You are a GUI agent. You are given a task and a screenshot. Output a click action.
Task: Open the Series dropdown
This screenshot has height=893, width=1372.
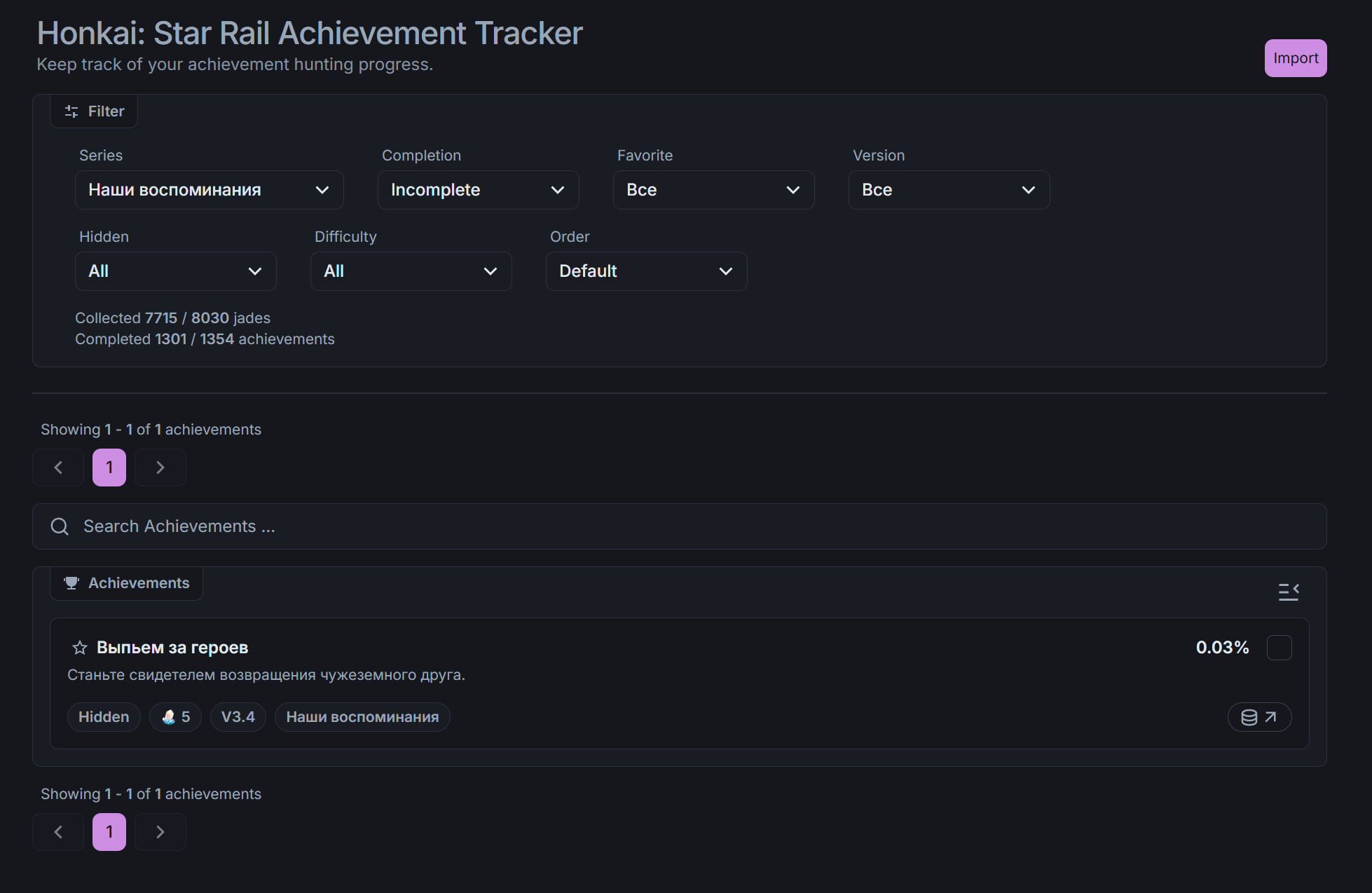[209, 190]
